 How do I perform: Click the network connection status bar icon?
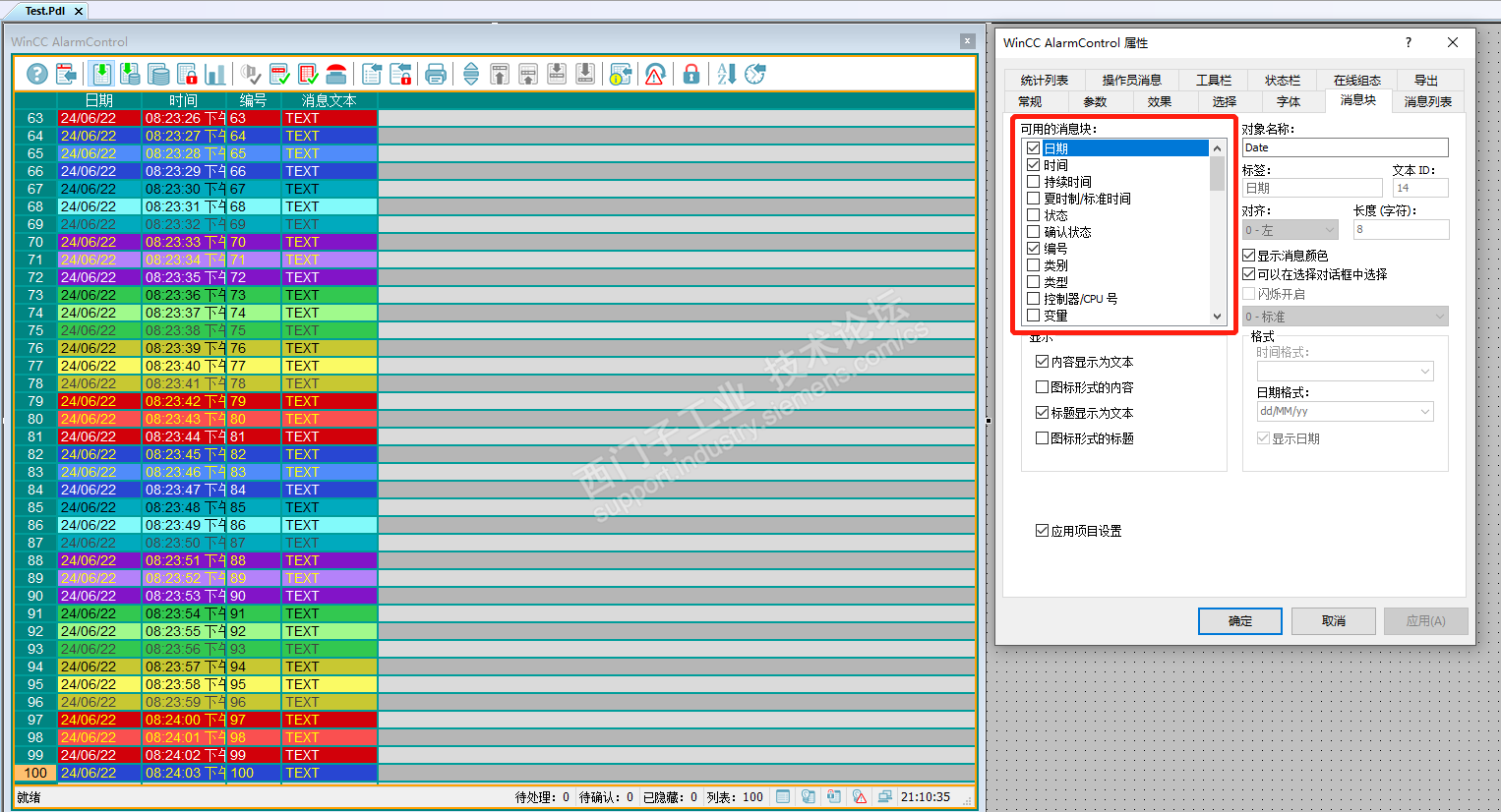pyautogui.click(x=885, y=797)
